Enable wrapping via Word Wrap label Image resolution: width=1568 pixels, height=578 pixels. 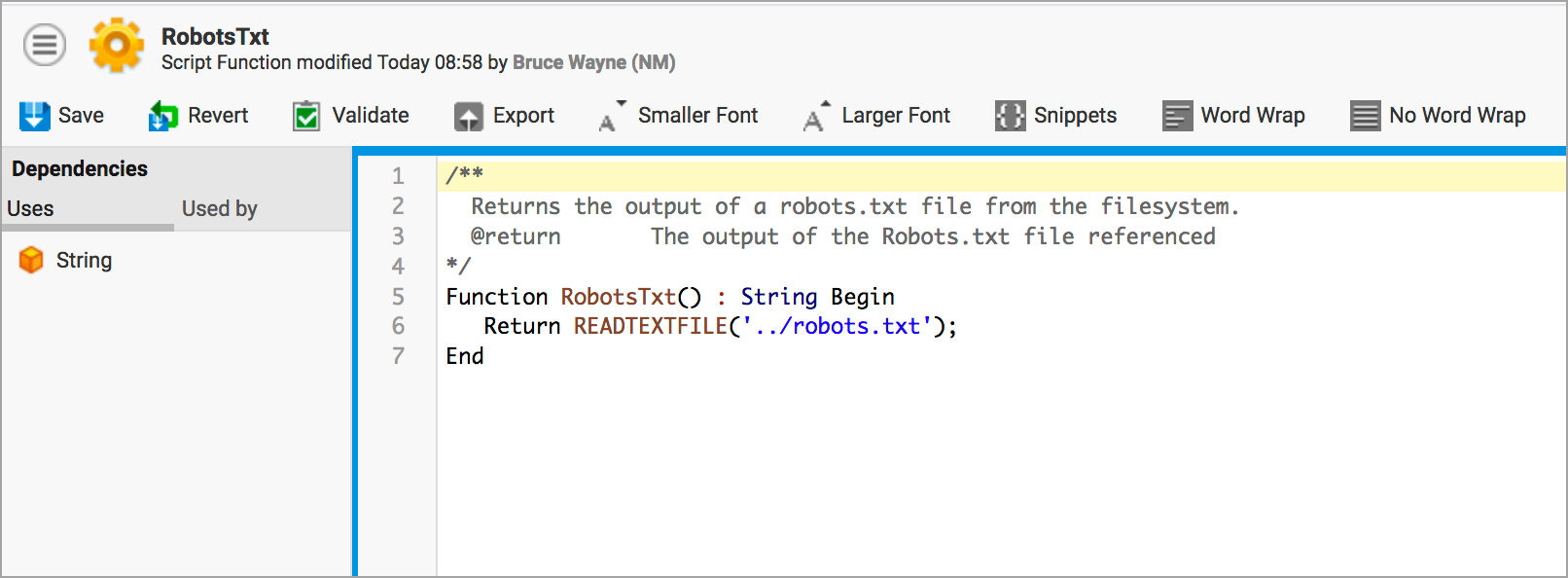click(1253, 115)
